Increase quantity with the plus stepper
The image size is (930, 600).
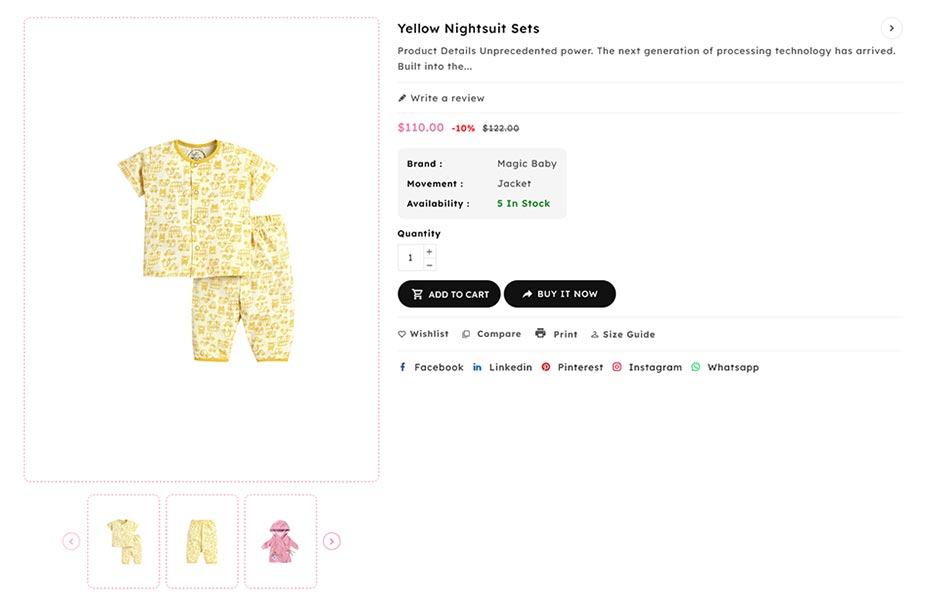[430, 251]
